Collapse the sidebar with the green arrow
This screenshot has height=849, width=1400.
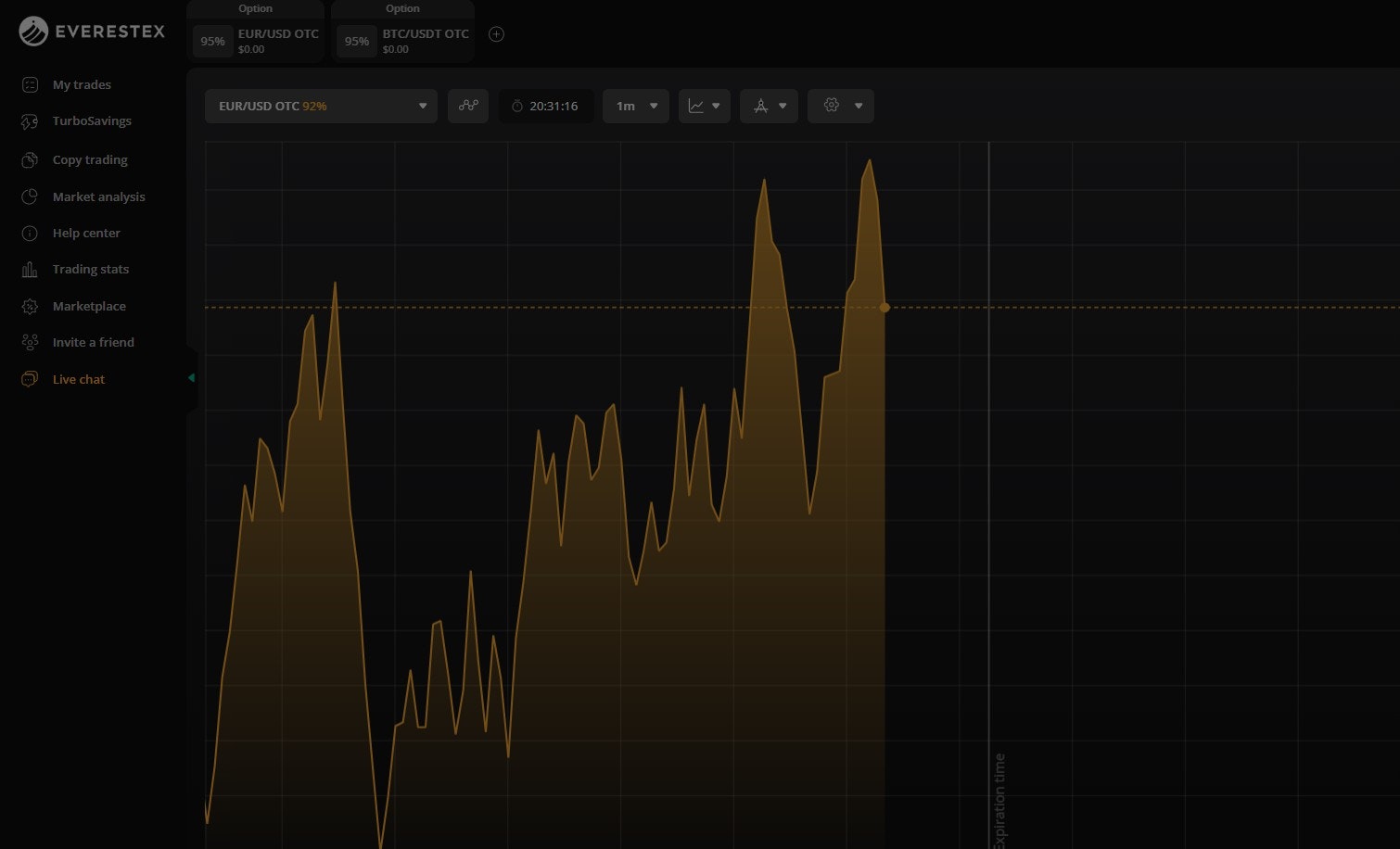pyautogui.click(x=192, y=378)
